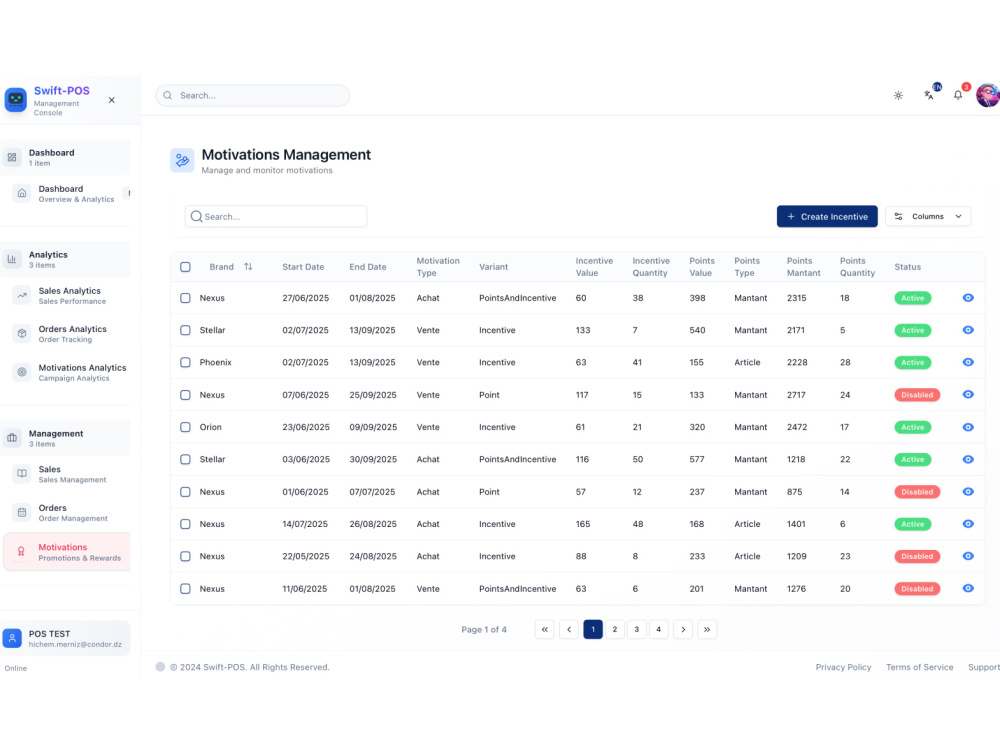This screenshot has width=1000, height=750.
Task: Click the home icon beside Dashboard Overview
Action: point(22,193)
